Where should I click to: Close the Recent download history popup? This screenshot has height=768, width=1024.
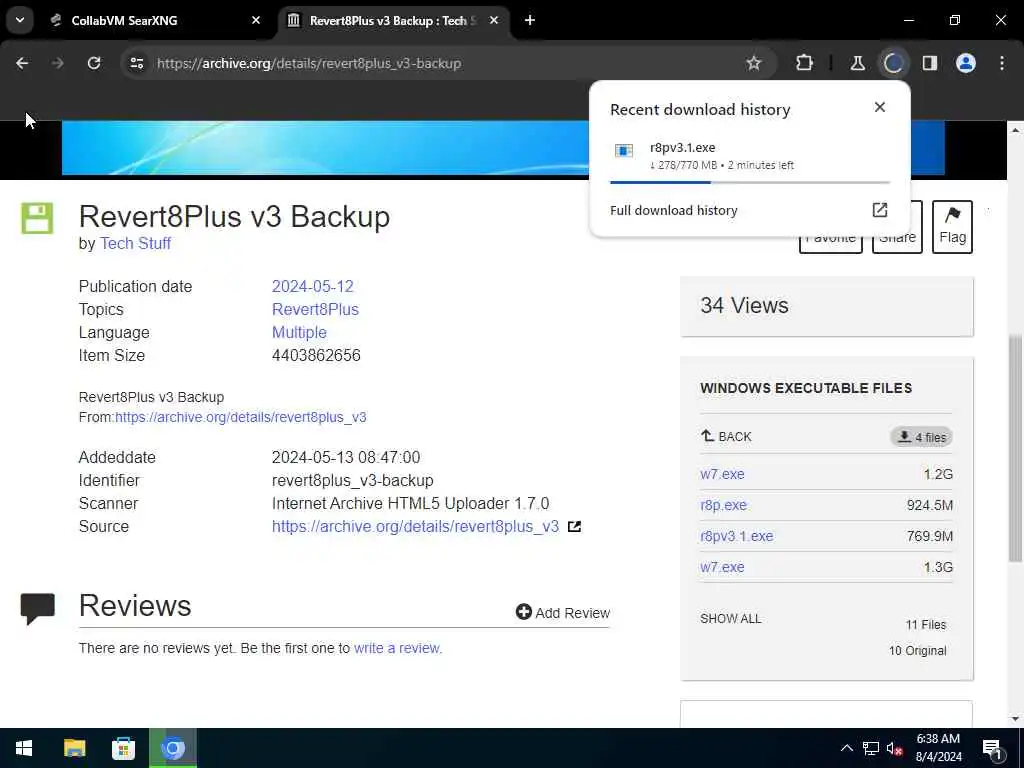click(880, 107)
